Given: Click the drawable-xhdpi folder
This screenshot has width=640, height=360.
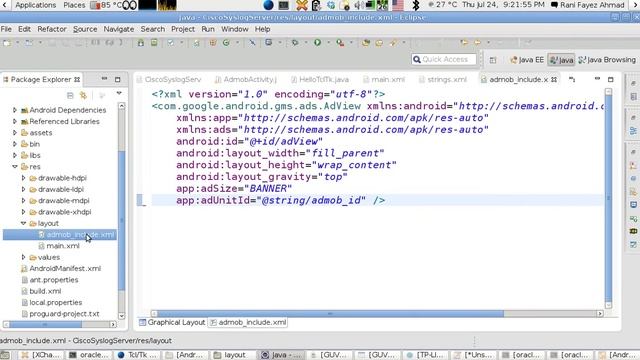Looking at the screenshot, I should [60, 212].
